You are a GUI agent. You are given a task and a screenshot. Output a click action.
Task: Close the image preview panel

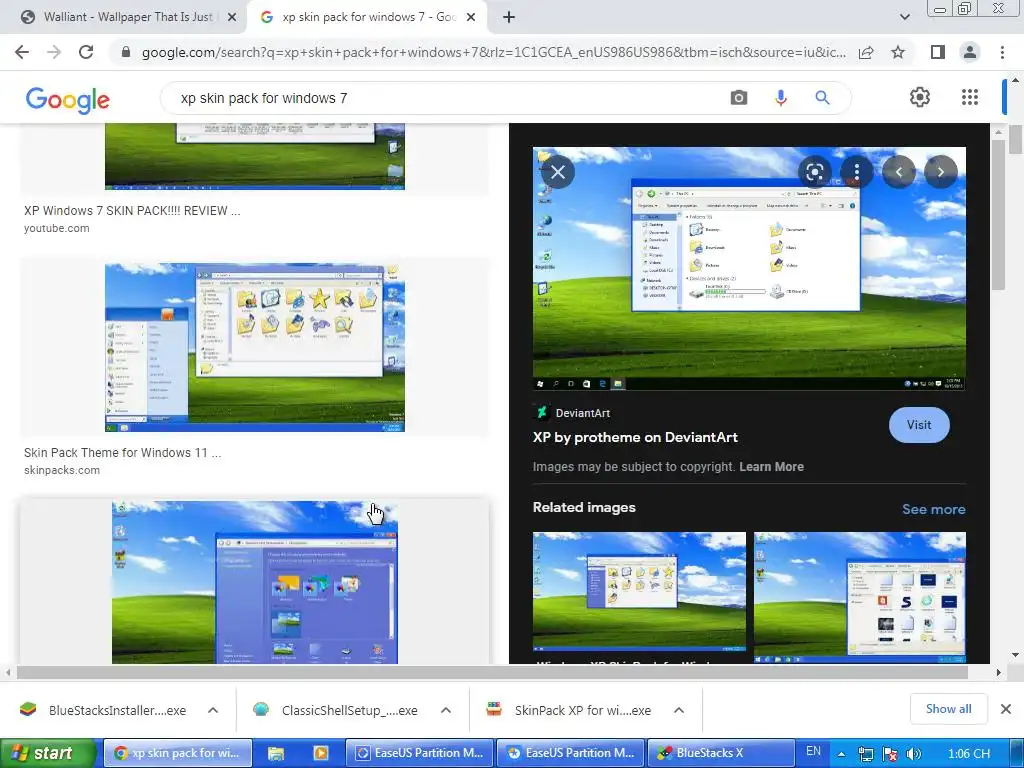pos(558,172)
